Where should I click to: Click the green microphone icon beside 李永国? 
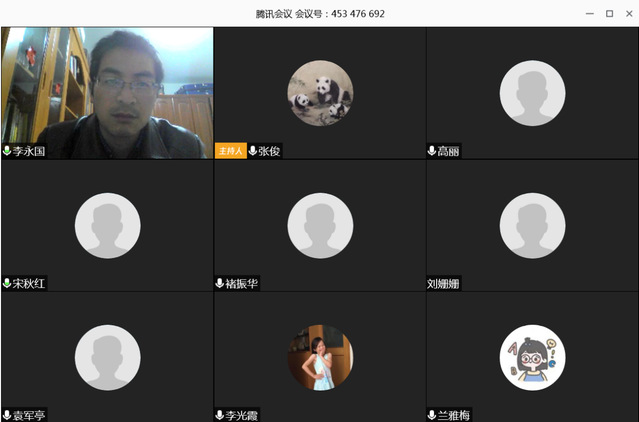tap(7, 151)
